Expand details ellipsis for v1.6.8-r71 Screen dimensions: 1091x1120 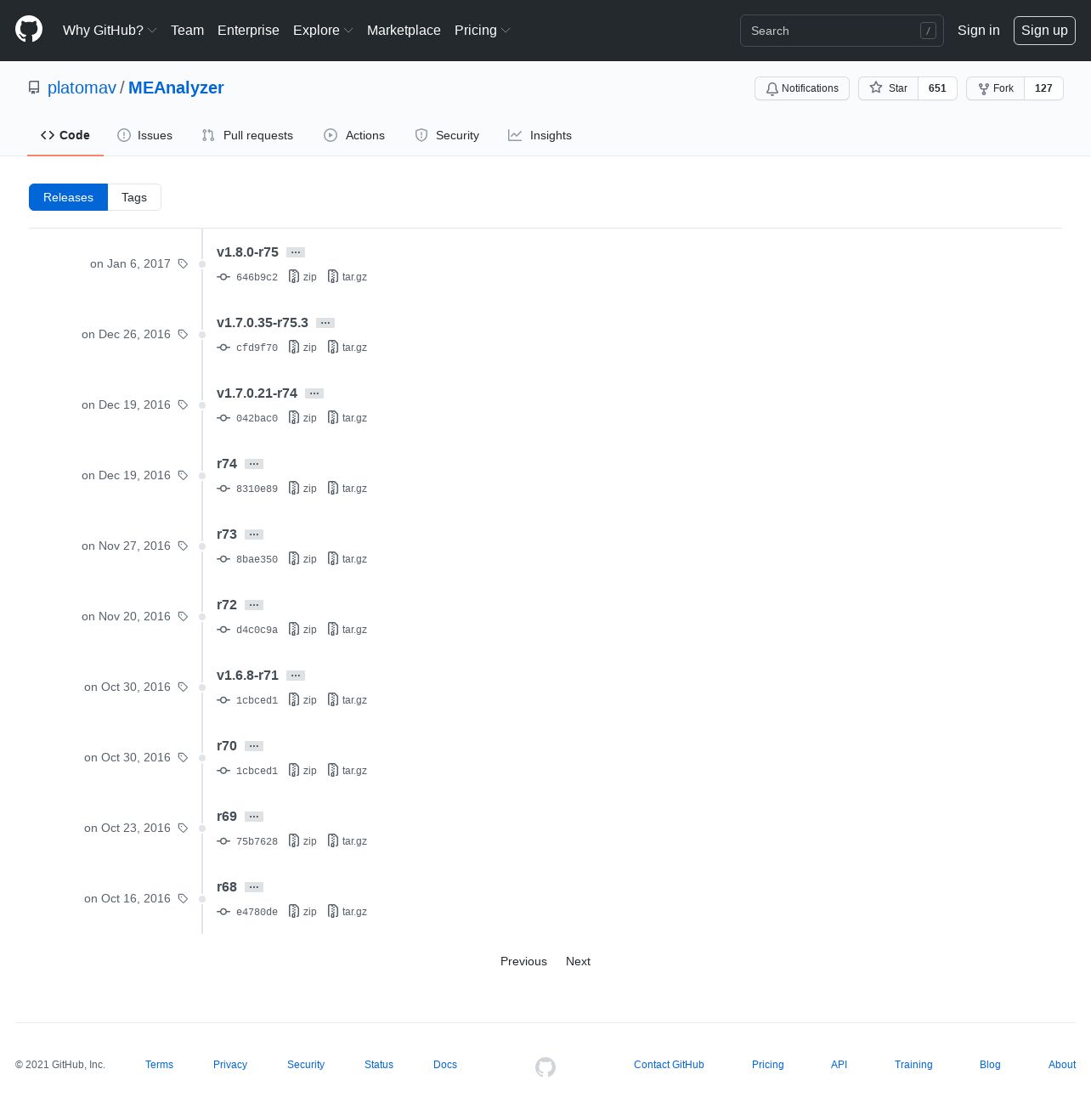tap(296, 676)
